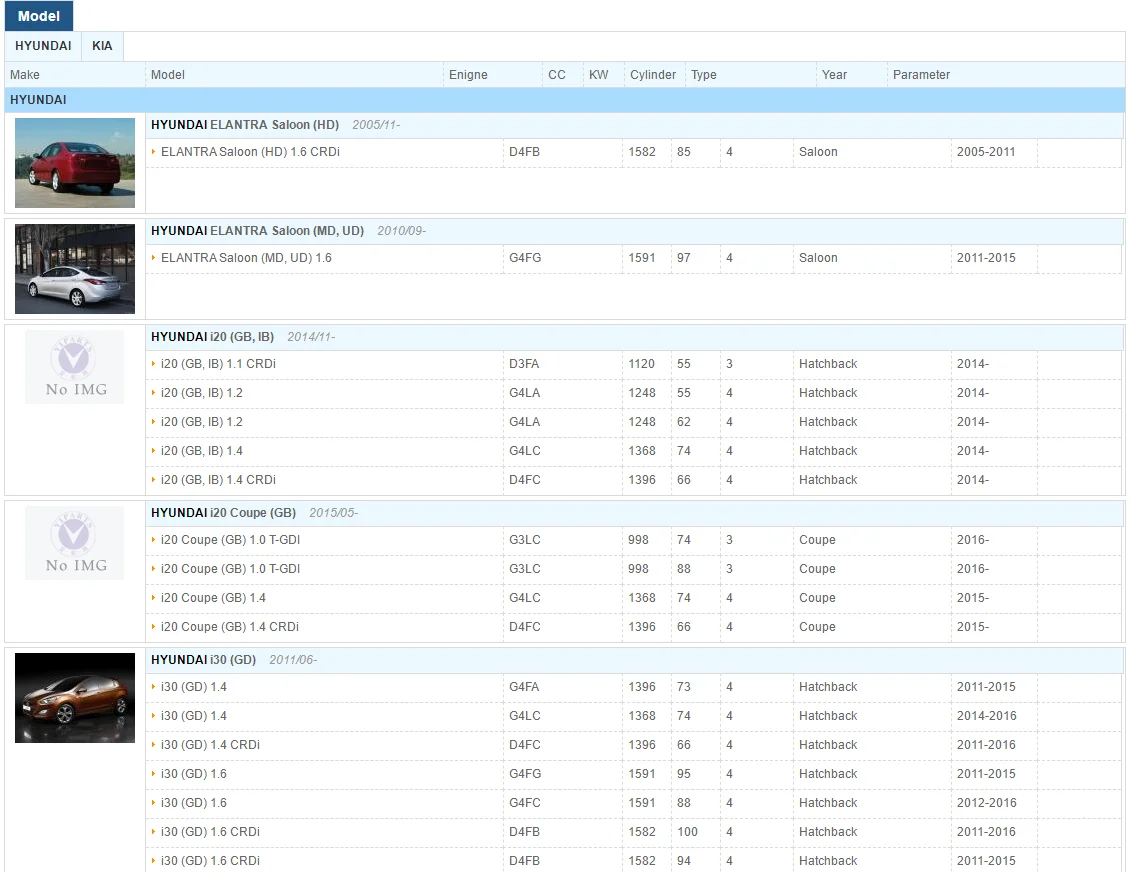This screenshot has height=872, width=1130.
Task: Open the Model tab
Action: (38, 16)
